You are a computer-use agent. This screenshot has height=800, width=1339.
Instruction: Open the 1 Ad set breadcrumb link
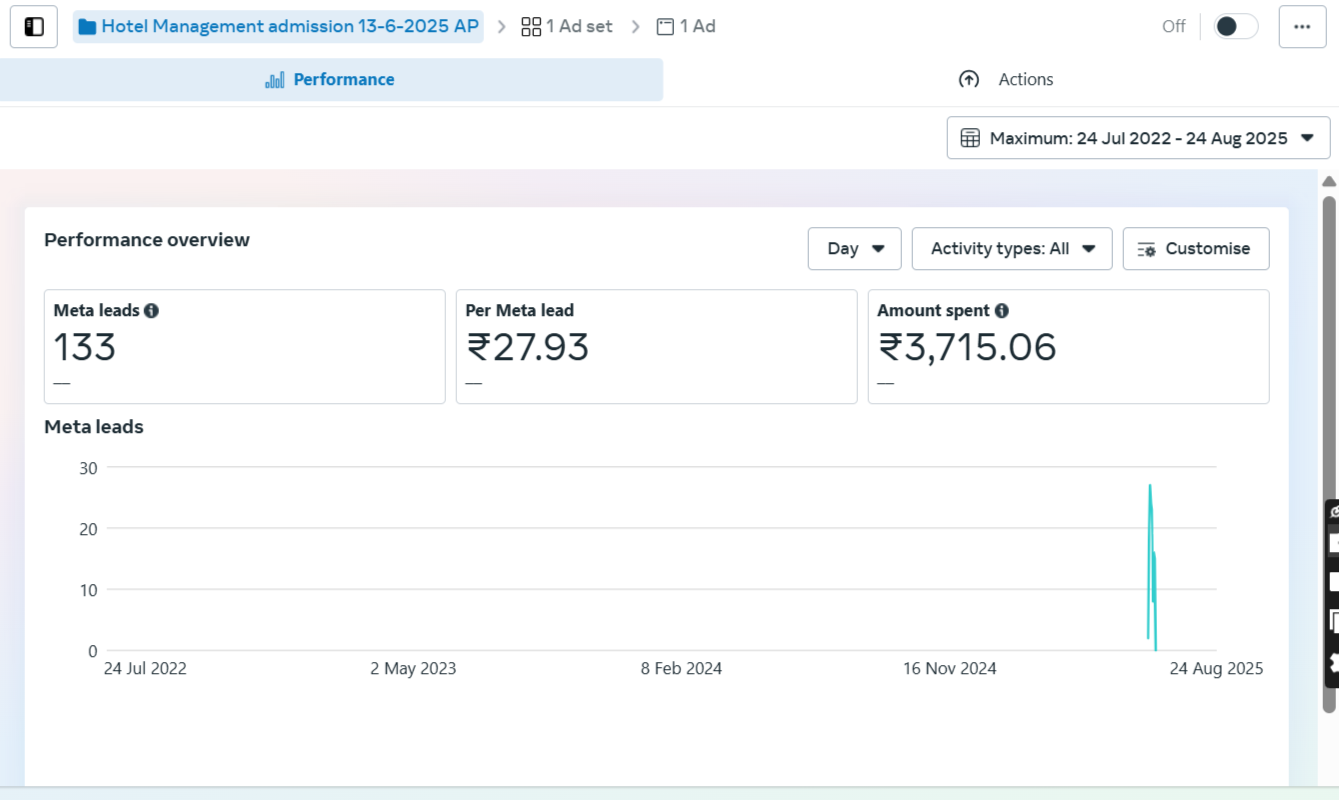567,27
